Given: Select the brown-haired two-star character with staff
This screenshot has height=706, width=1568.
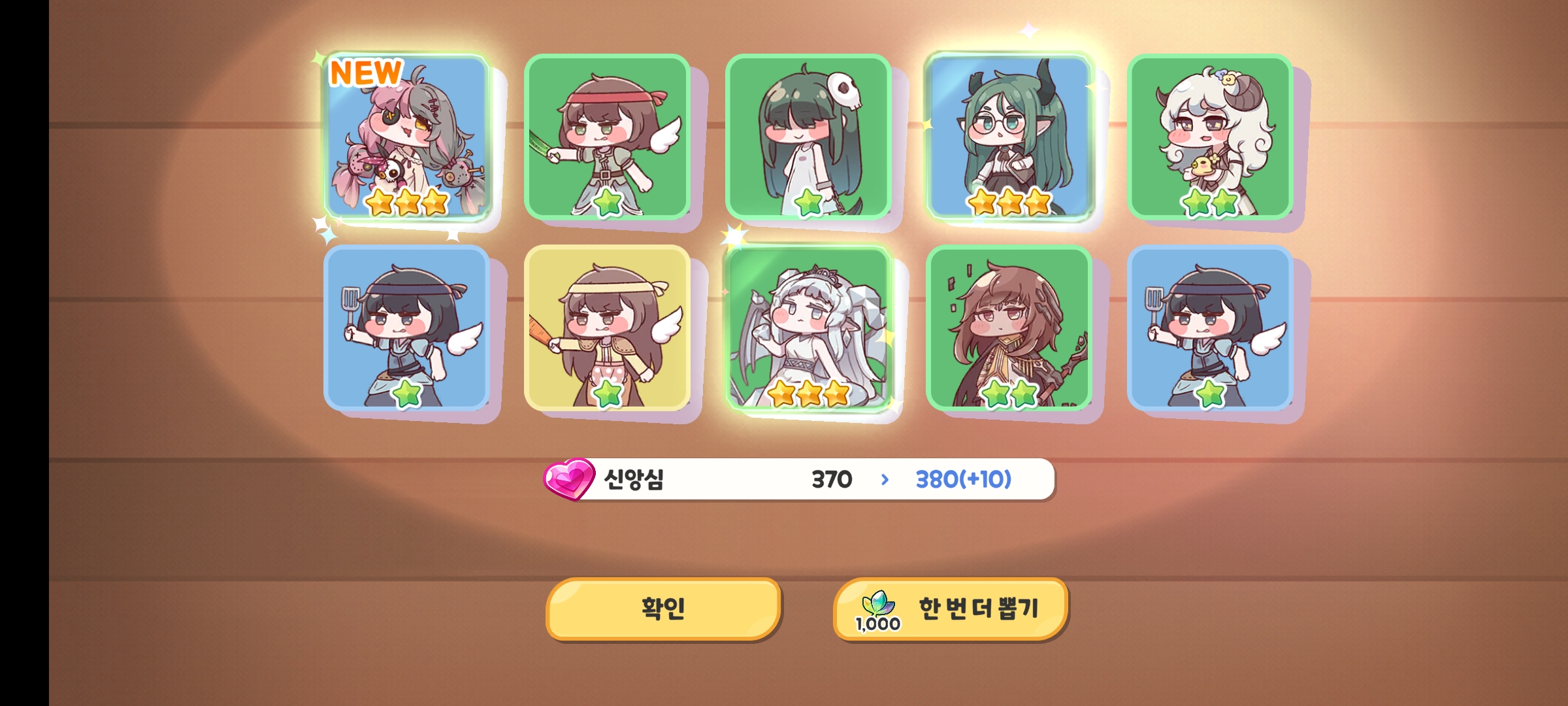Looking at the screenshot, I should (1009, 328).
